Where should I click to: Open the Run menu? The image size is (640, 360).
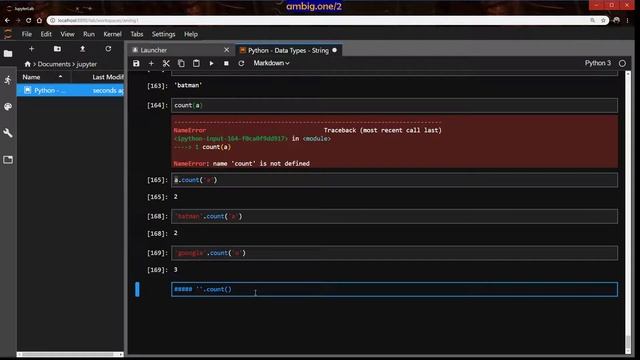click(x=89, y=34)
